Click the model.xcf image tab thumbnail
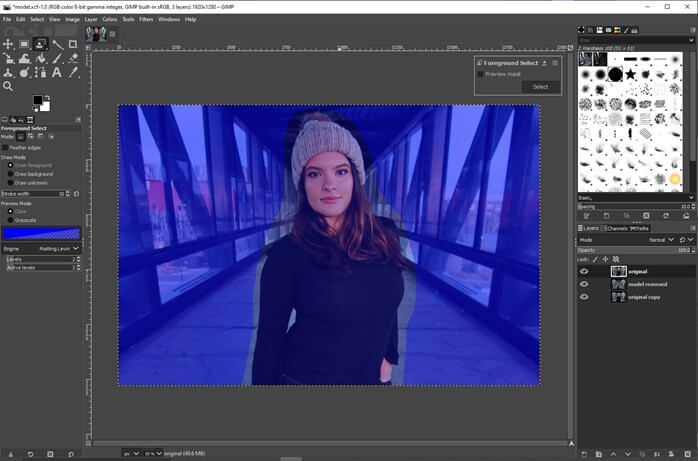Screen dimensions: 698x461 (x=96, y=34)
